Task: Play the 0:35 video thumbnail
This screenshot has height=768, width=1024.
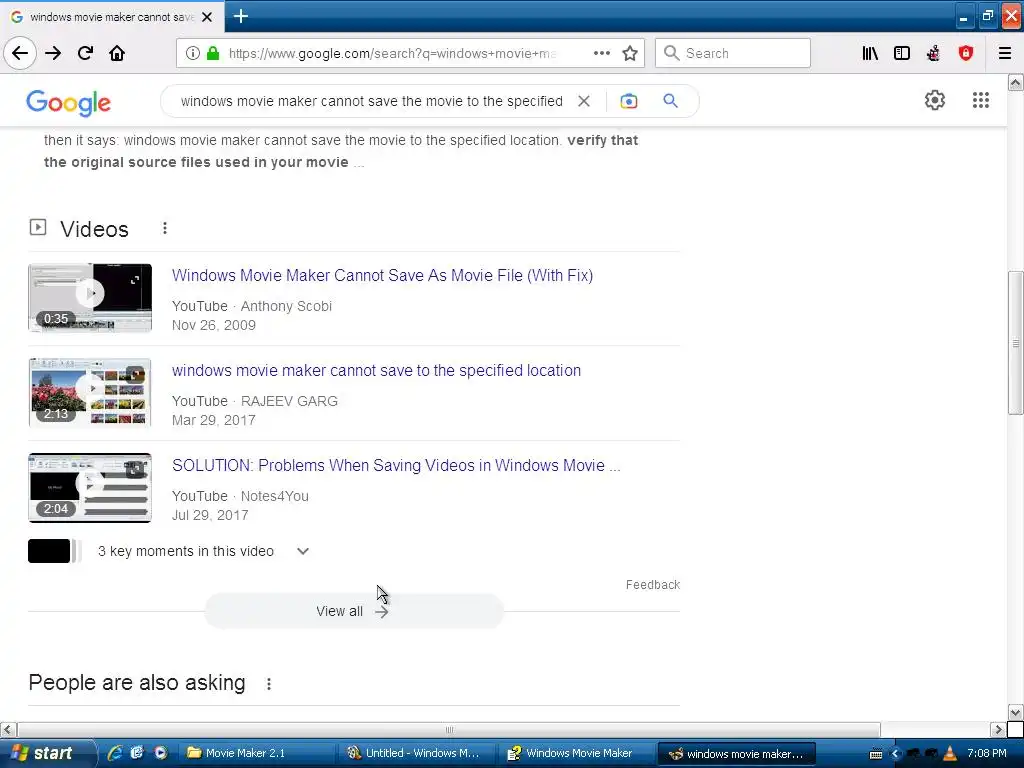Action: 90,298
